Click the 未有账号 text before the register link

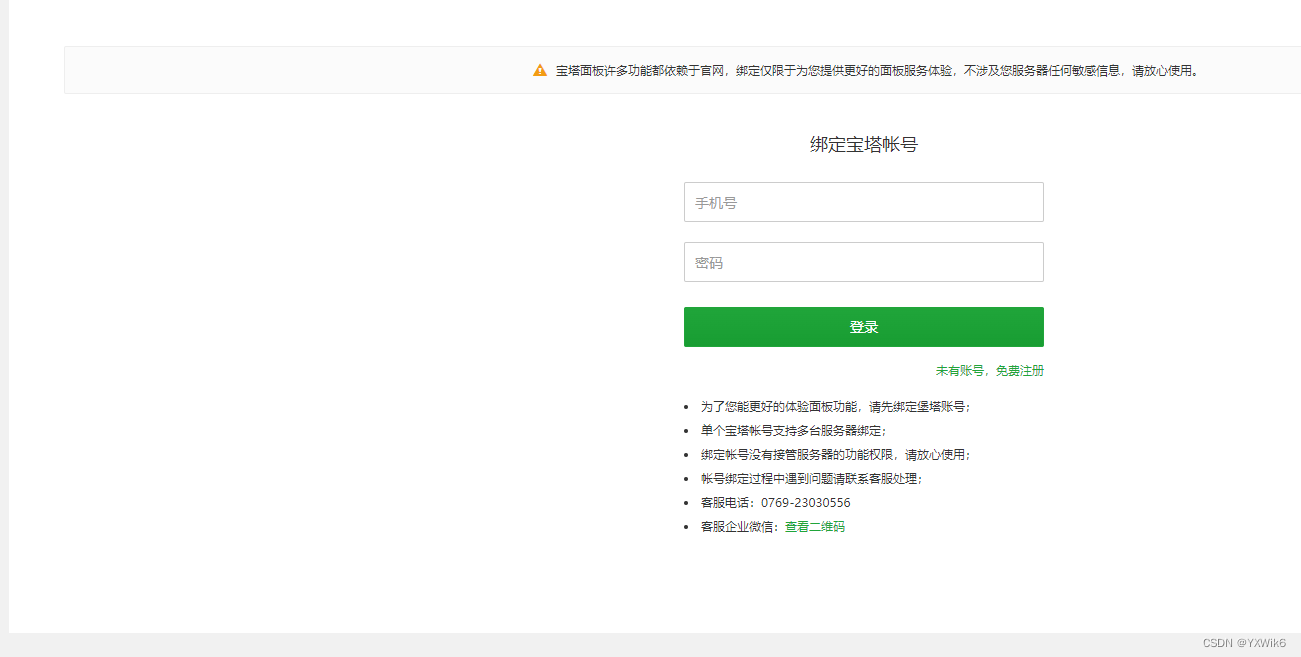(962, 370)
